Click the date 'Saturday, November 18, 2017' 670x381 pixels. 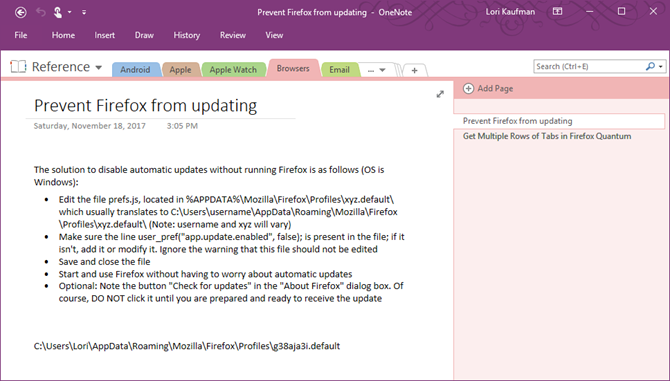(x=90, y=126)
